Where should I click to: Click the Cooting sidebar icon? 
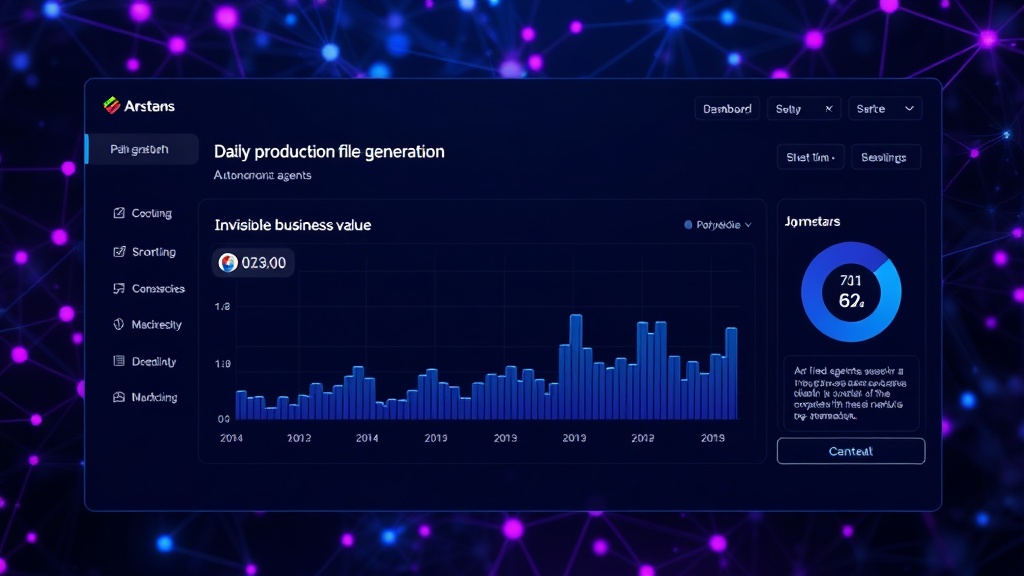(119, 213)
